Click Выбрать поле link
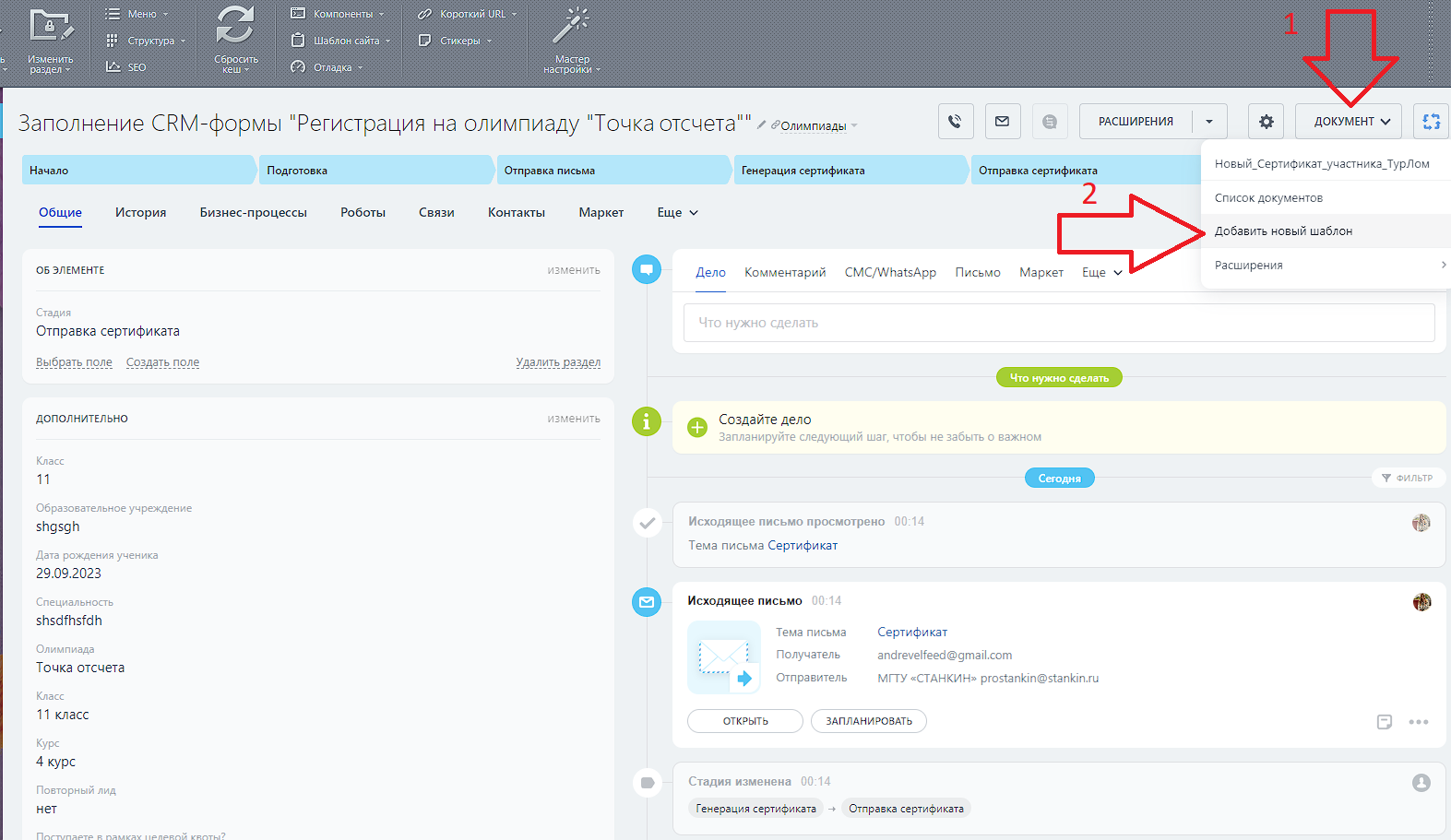The image size is (1451, 840). click(74, 362)
